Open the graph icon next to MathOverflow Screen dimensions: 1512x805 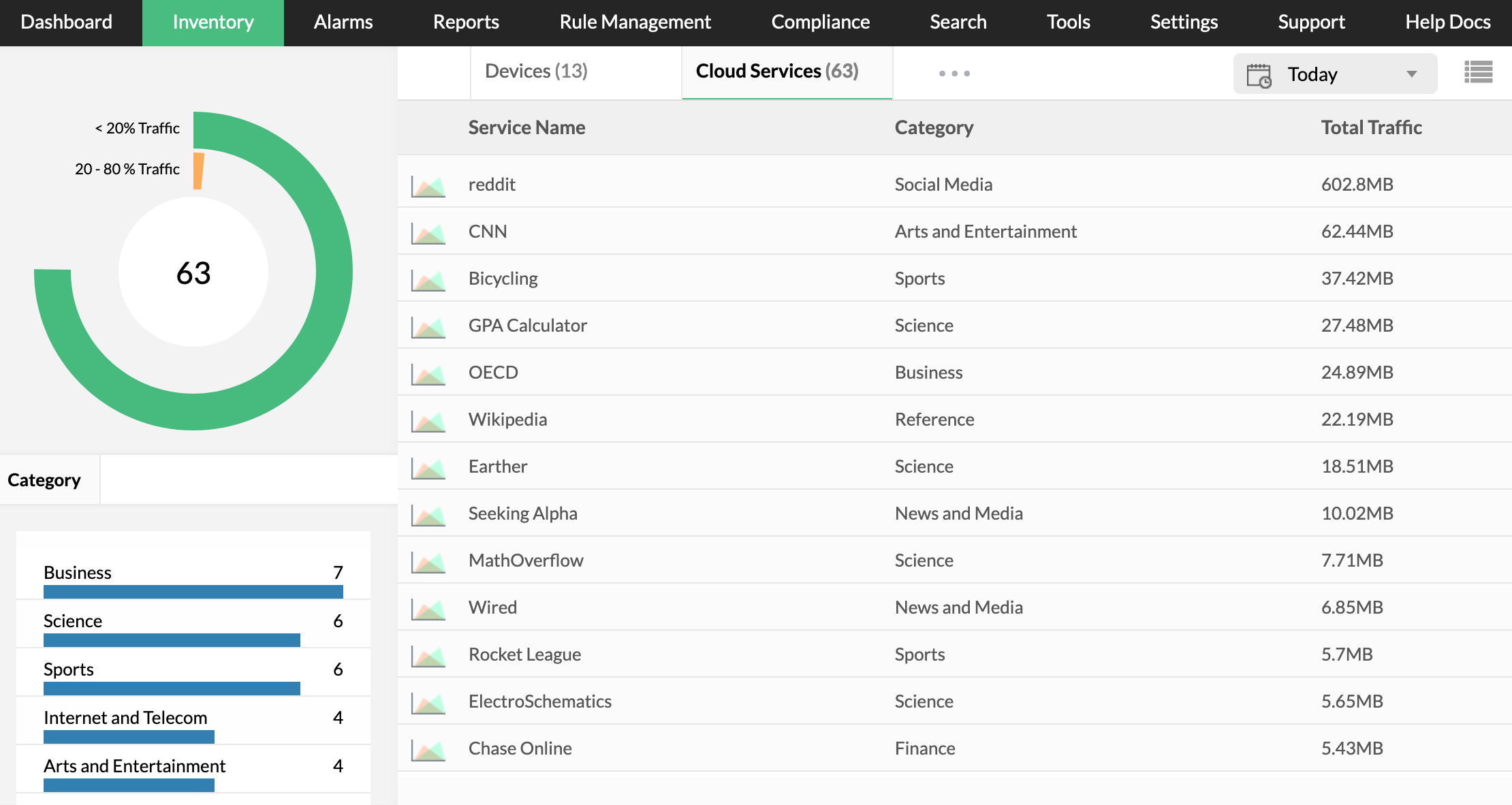[x=428, y=560]
